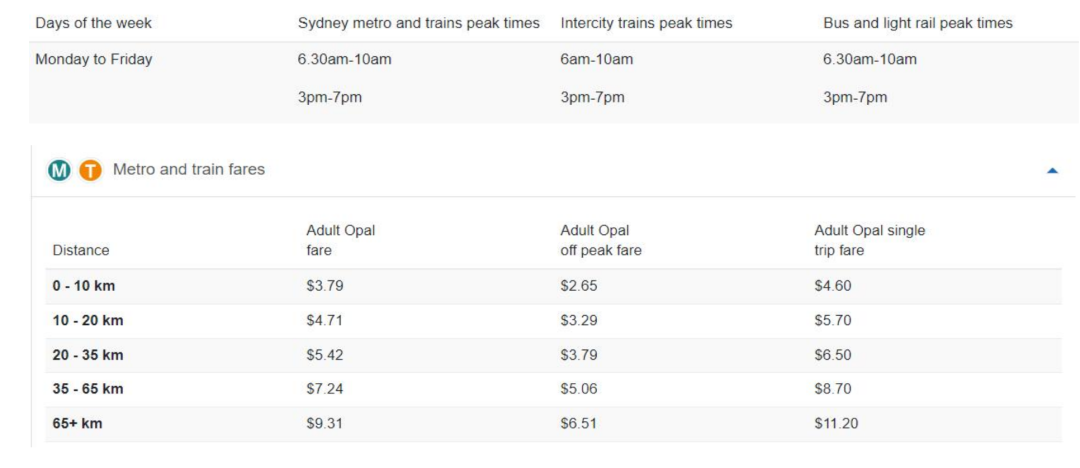Select the 35 - 65 km distance row
The height and width of the screenshot is (468, 1080).
click(x=554, y=389)
